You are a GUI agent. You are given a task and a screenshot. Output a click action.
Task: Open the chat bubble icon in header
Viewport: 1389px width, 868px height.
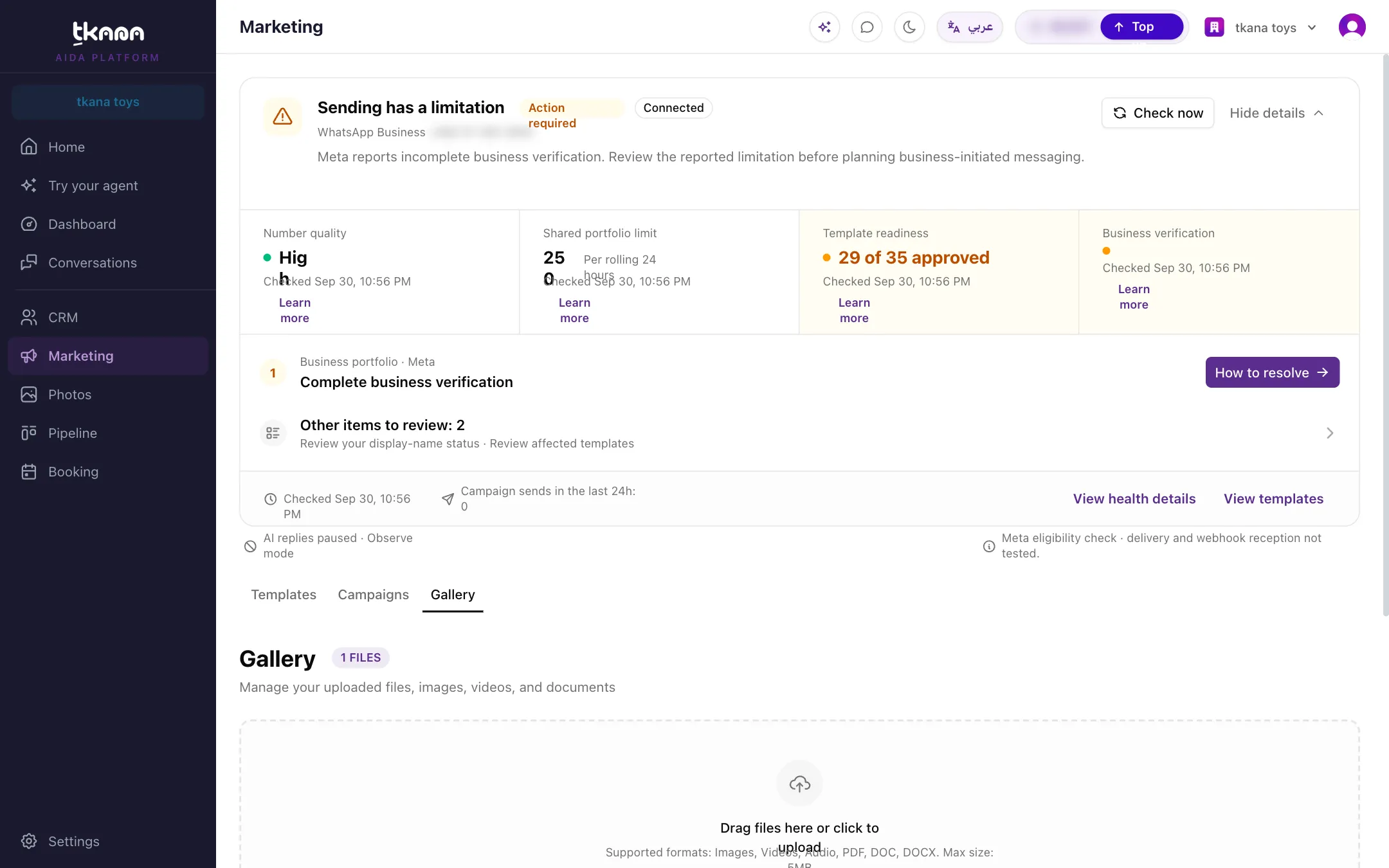coord(867,27)
